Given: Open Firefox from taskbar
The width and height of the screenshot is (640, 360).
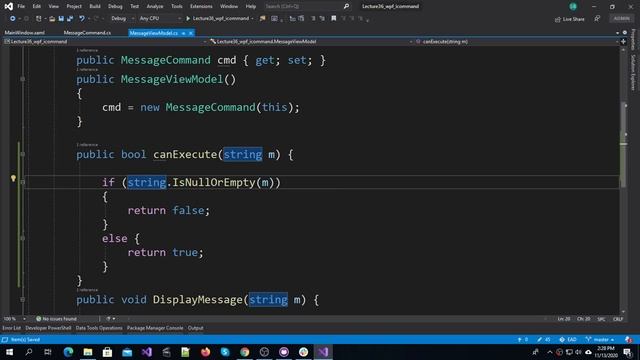Looking at the screenshot, I should [205, 352].
